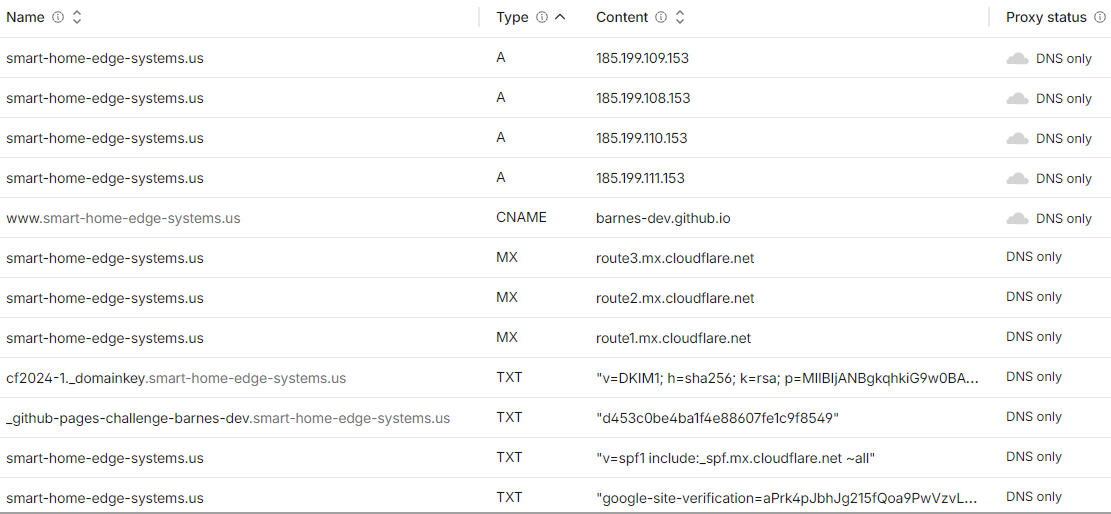Click the google-site-verification TXT record content
Viewport: 1111px width, 514px height.
pyautogui.click(x=788, y=498)
